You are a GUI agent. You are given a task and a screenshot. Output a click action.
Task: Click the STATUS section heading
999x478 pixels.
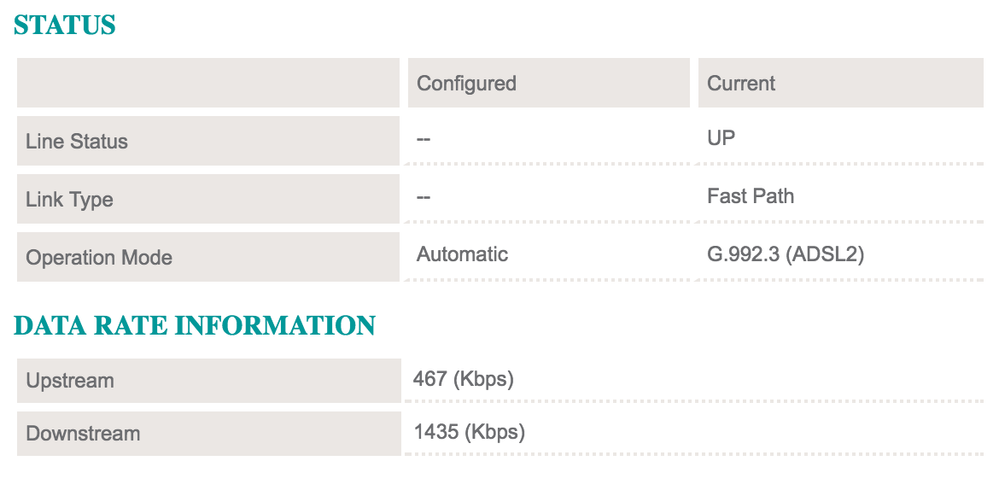coord(64,25)
